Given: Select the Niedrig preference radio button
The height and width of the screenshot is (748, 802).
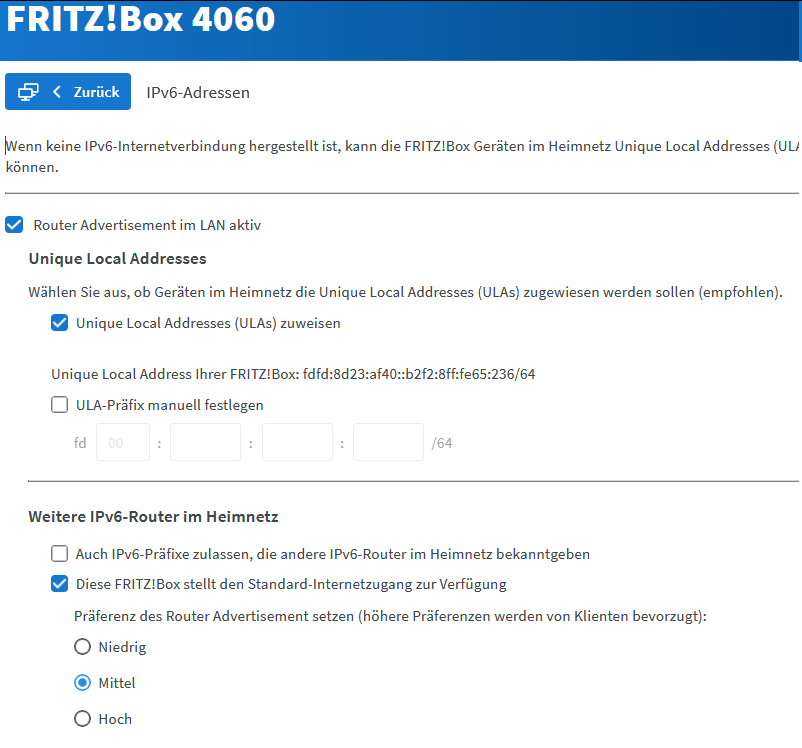Looking at the screenshot, I should coord(83,647).
